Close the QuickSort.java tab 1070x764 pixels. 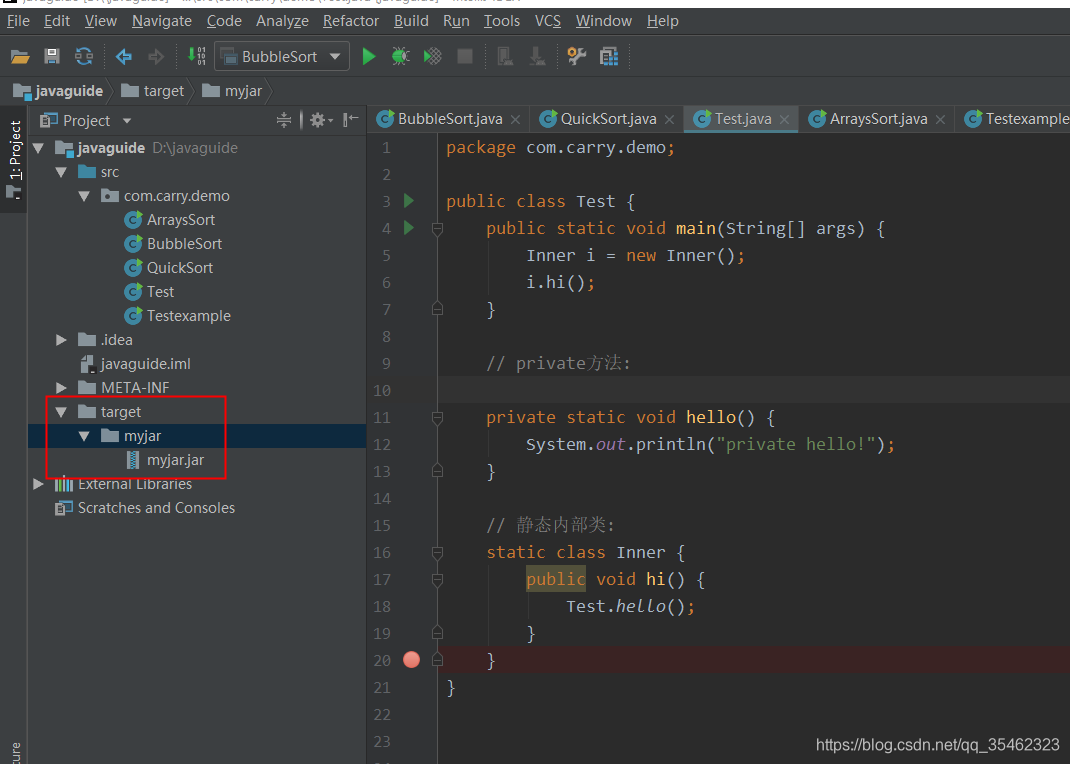coord(669,120)
